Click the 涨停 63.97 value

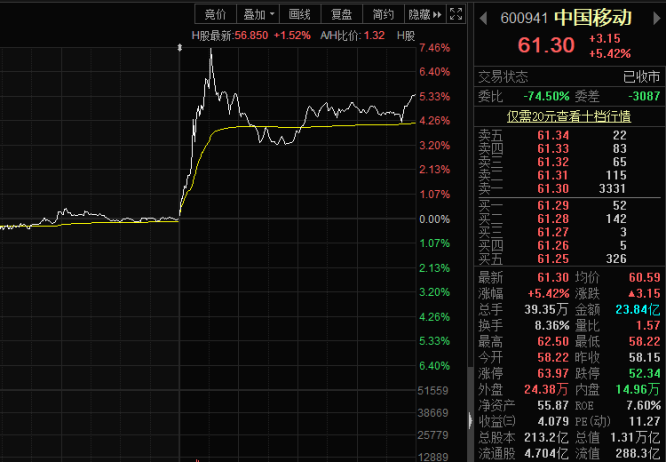point(553,374)
